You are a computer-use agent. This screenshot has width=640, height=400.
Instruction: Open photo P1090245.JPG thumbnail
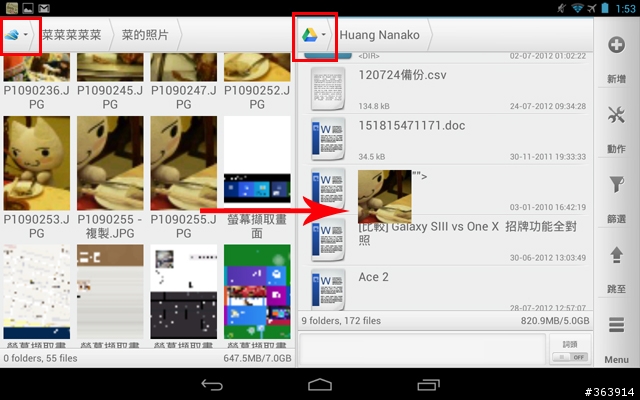pyautogui.click(x=110, y=67)
